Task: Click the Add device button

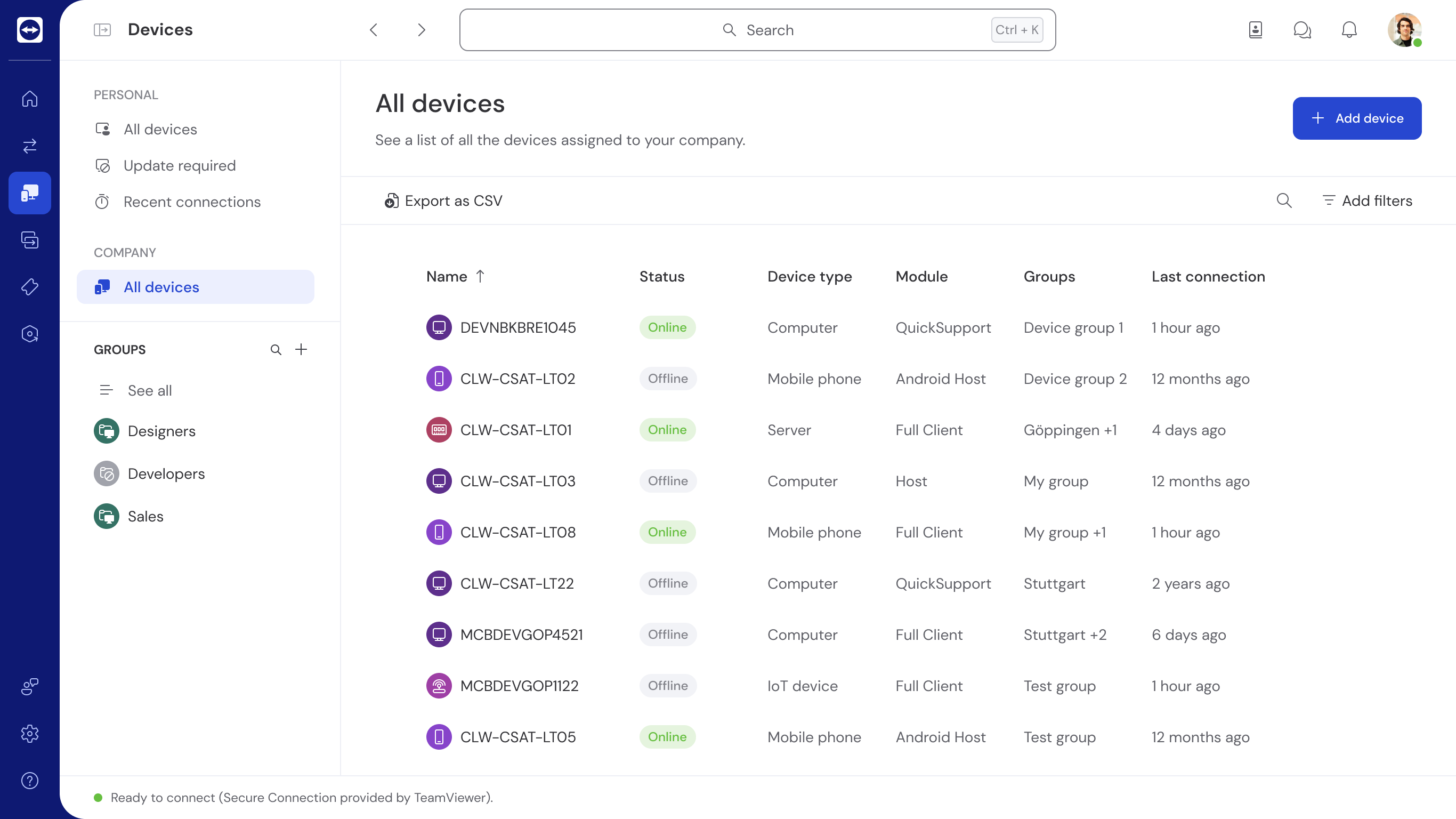Action: coord(1357,118)
